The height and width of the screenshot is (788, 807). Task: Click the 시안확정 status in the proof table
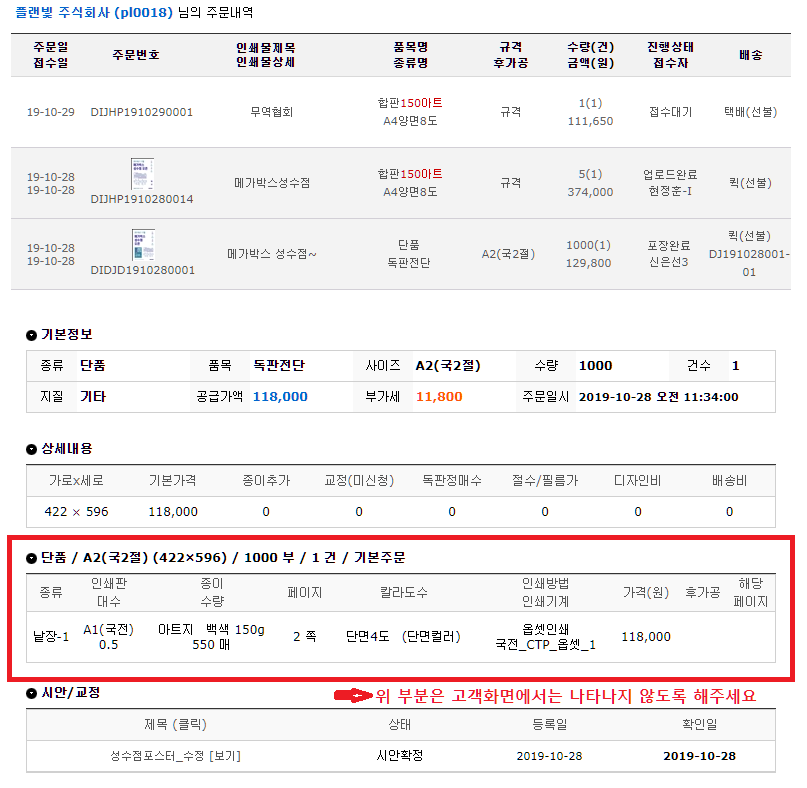tap(392, 756)
